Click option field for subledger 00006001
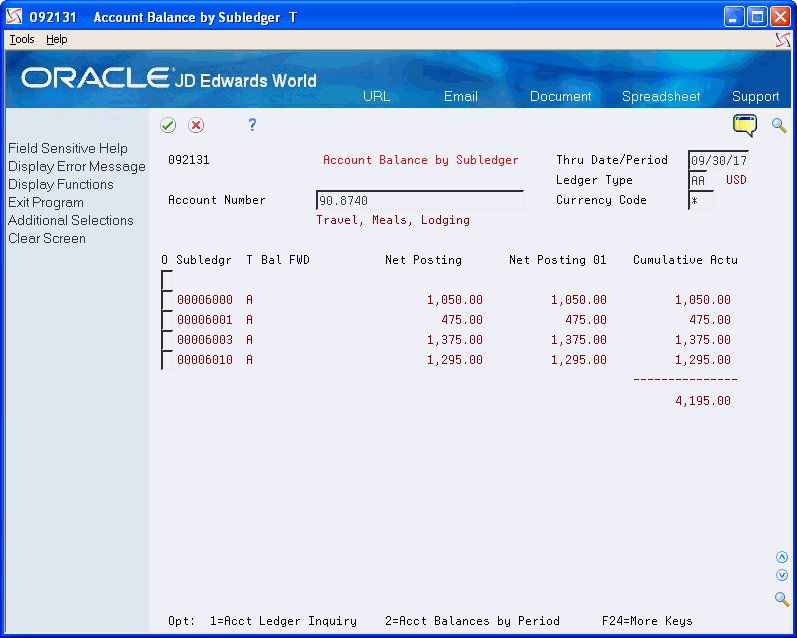 click(x=167, y=320)
